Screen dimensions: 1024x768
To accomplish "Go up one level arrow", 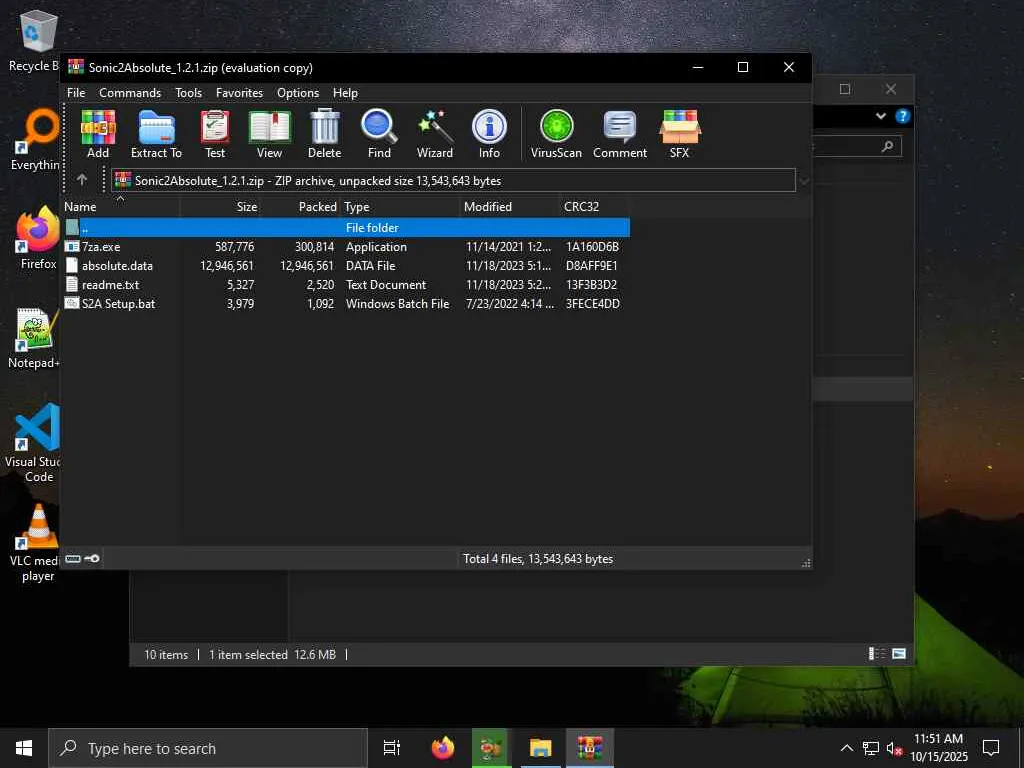I will coord(82,180).
